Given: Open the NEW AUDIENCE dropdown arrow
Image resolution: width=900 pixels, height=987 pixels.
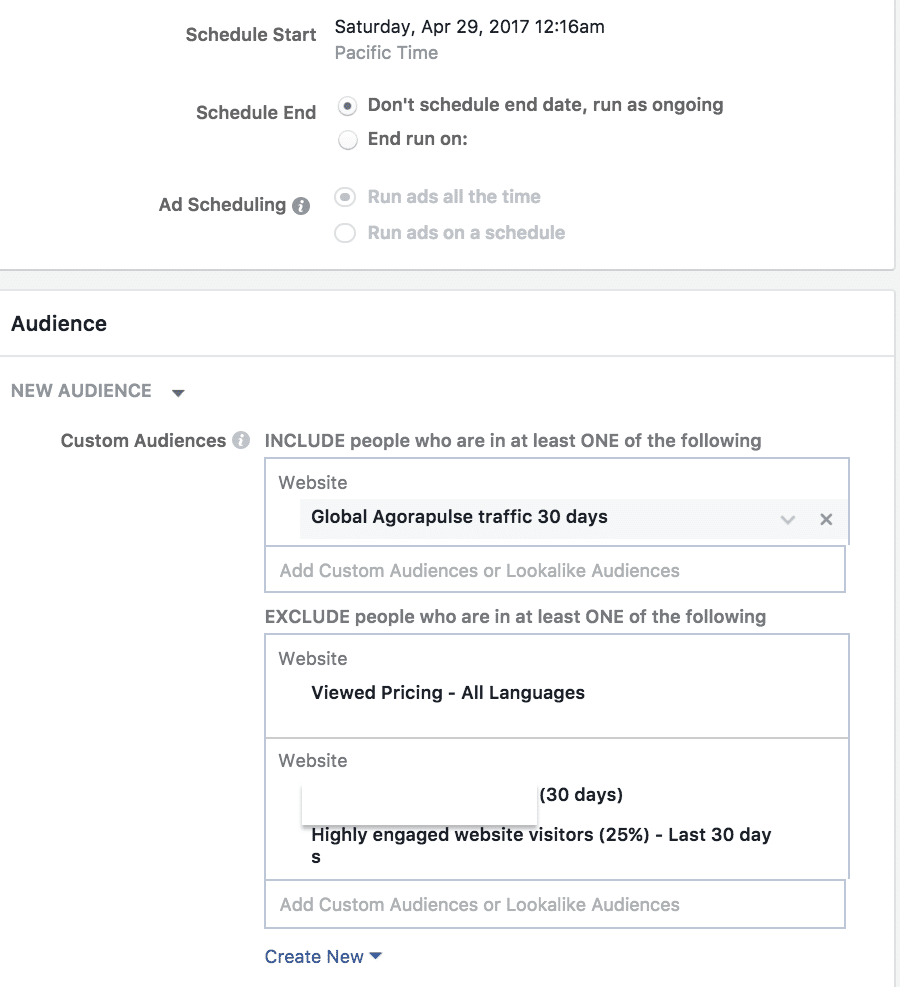Looking at the screenshot, I should point(178,393).
